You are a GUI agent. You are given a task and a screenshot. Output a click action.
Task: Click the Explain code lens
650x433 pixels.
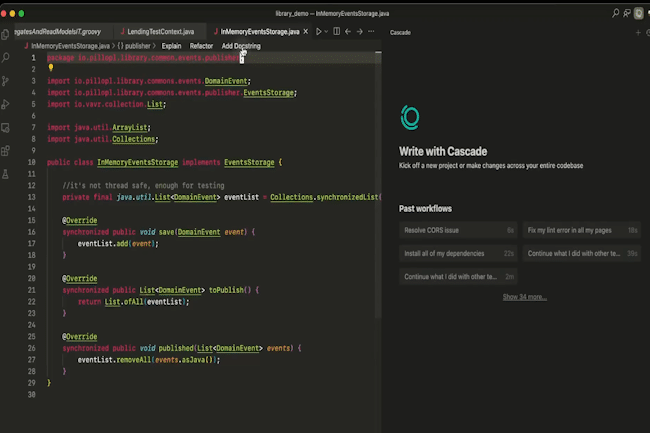click(x=171, y=46)
